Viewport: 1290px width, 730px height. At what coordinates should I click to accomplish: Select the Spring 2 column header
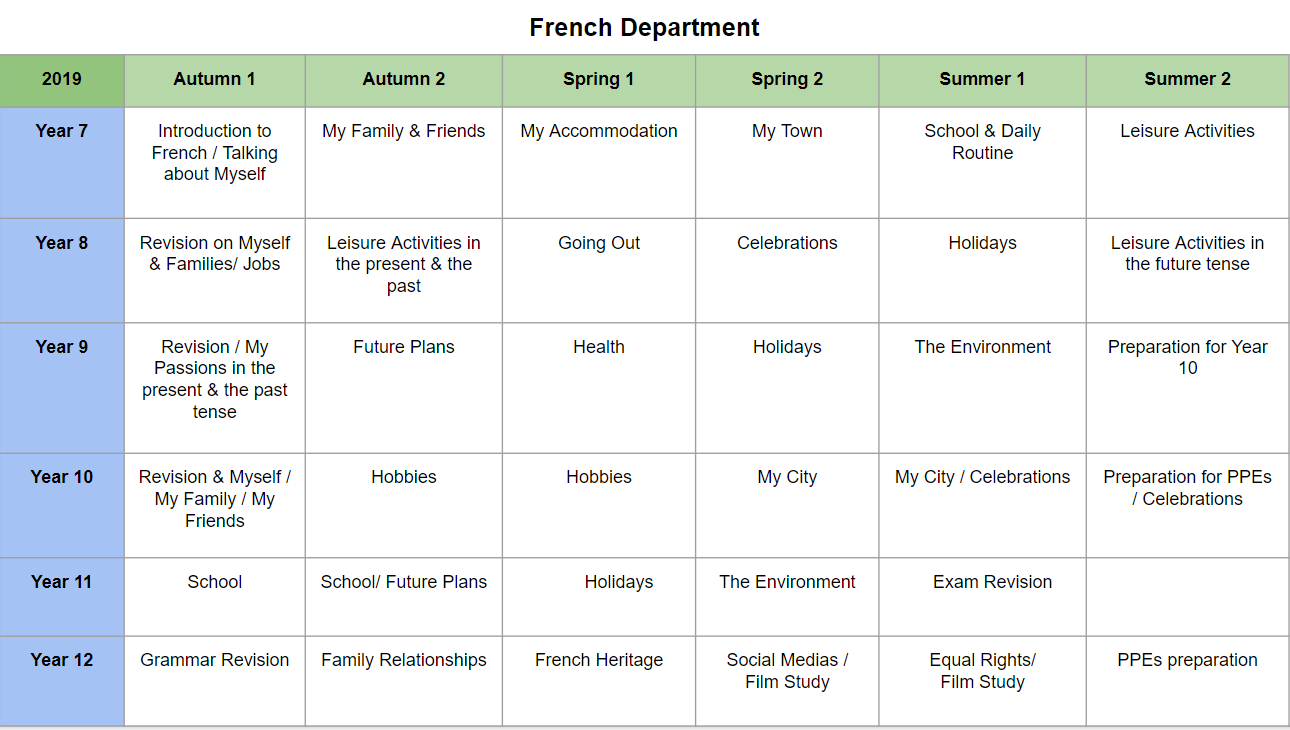click(x=787, y=80)
